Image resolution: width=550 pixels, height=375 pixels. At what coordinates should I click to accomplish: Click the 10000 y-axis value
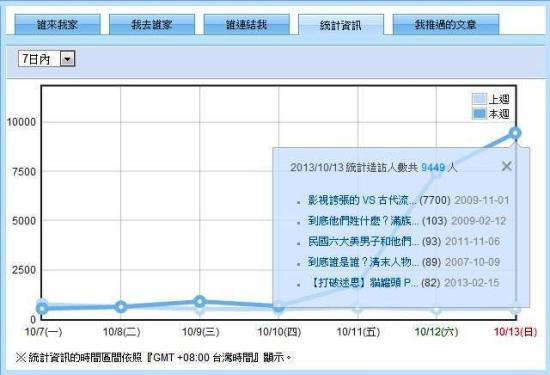tap(21, 122)
